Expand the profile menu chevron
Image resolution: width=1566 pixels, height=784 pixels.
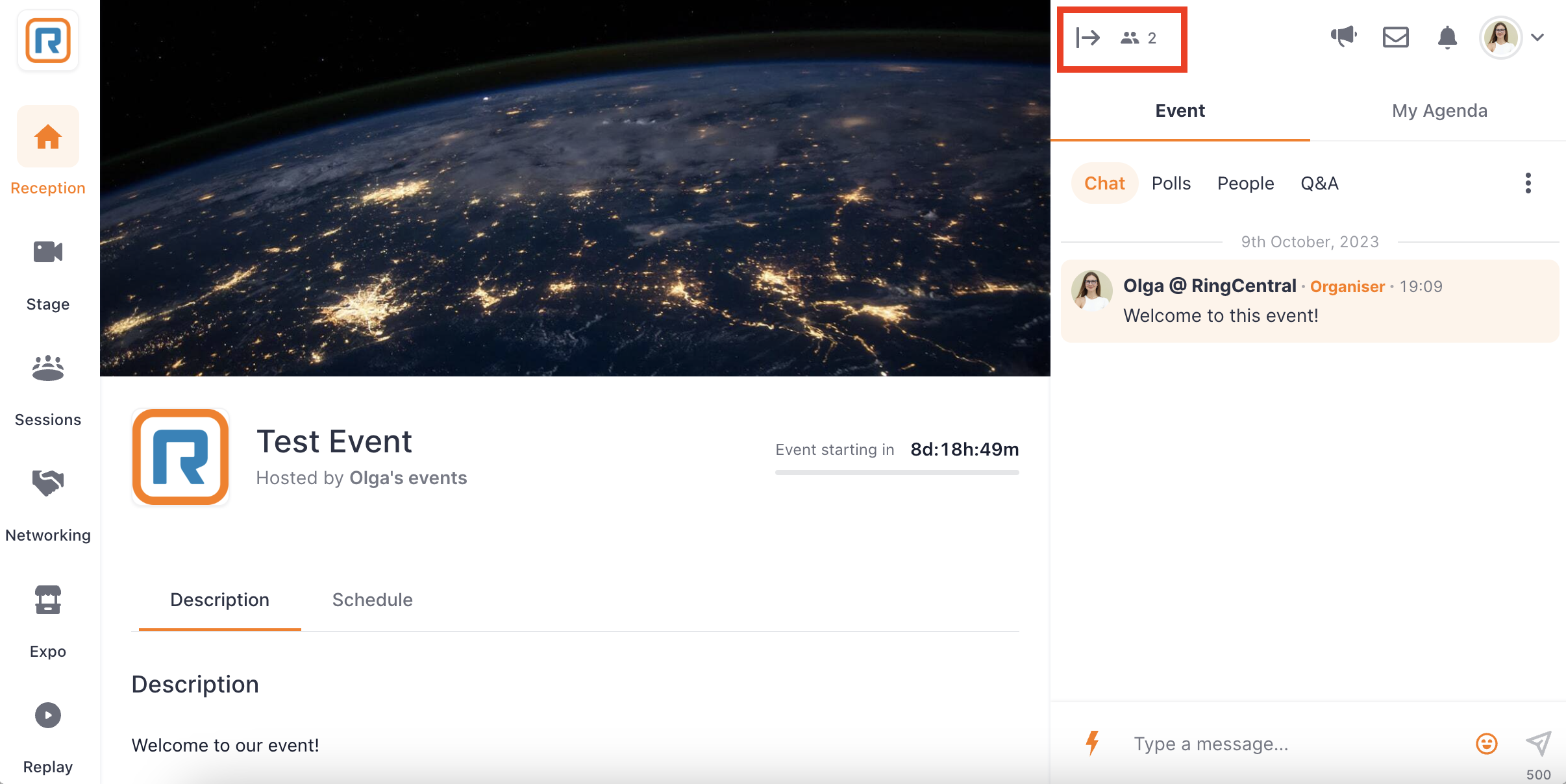(1537, 37)
